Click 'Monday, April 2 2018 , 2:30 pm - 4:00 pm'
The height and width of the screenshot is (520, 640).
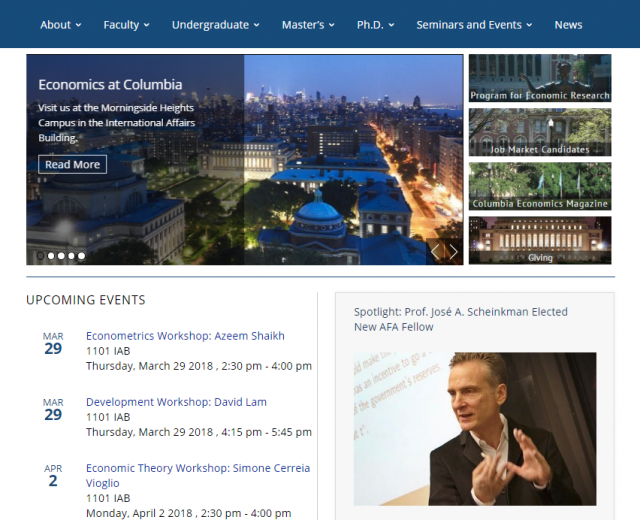[189, 513]
